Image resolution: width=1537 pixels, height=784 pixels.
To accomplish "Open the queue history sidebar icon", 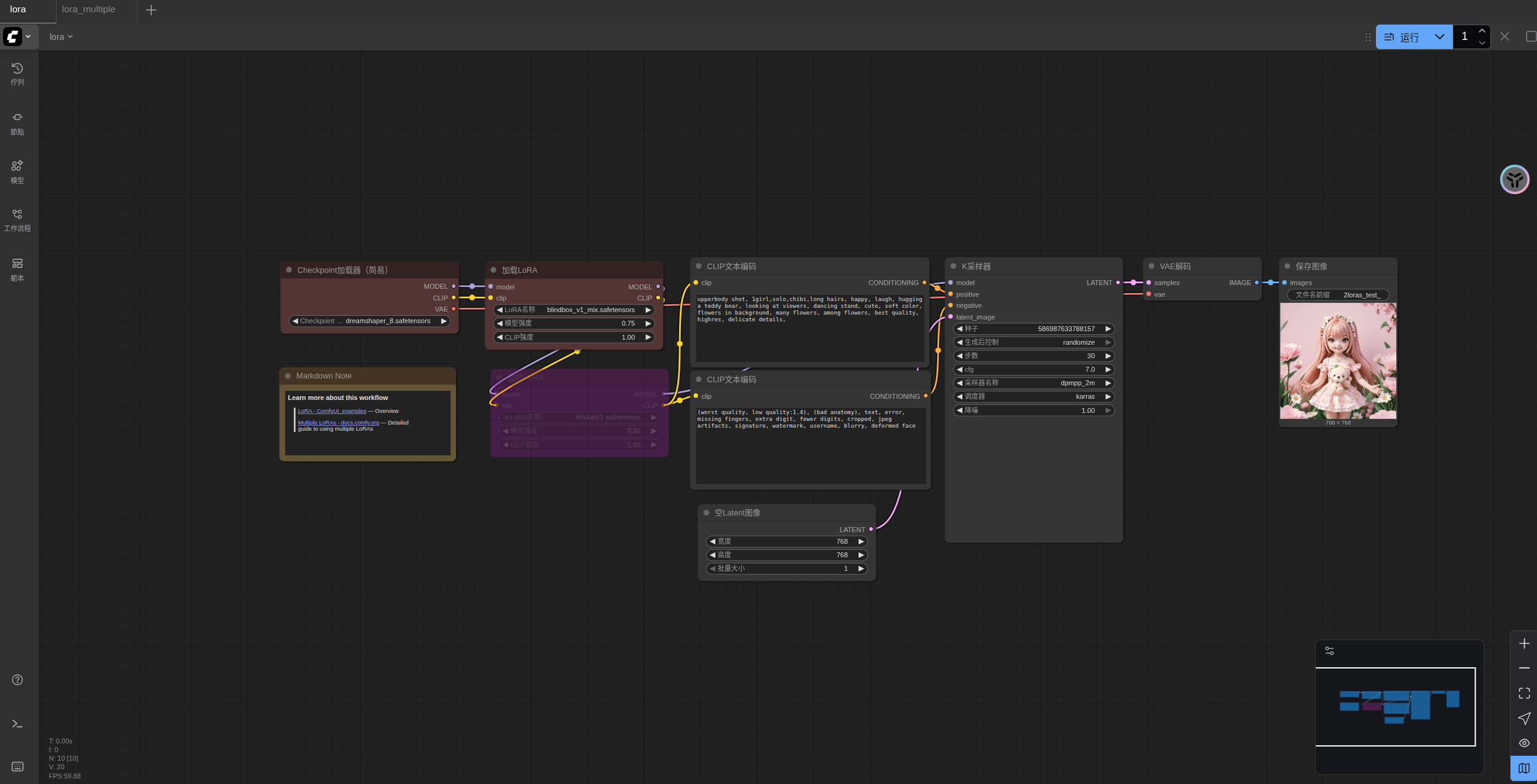I will 17,74.
